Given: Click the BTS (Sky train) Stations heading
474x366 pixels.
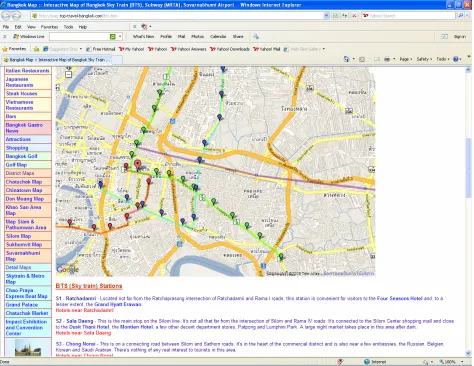Looking at the screenshot, I should pos(89,286).
